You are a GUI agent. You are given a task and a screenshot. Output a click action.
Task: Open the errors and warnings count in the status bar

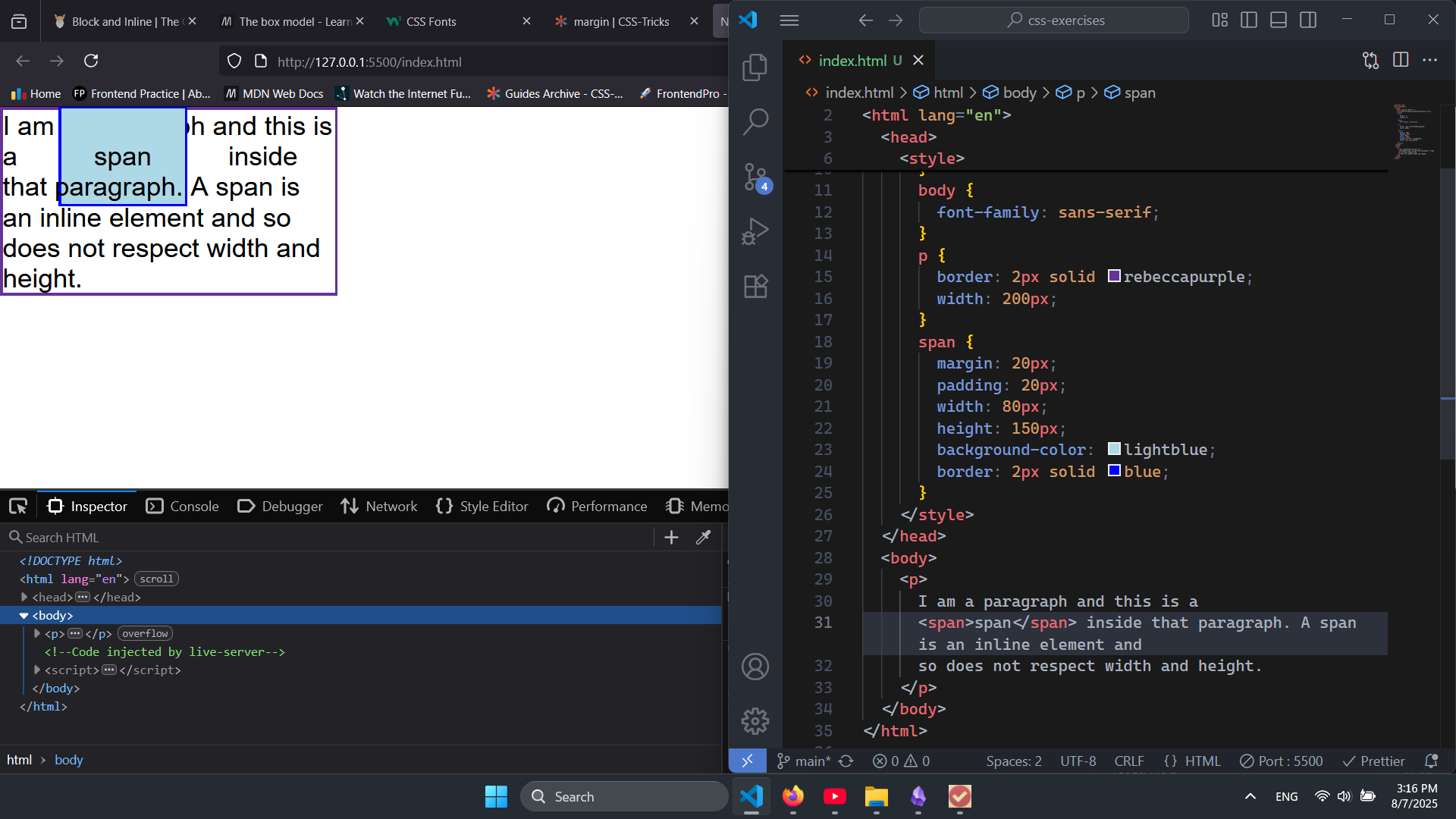[901, 761]
